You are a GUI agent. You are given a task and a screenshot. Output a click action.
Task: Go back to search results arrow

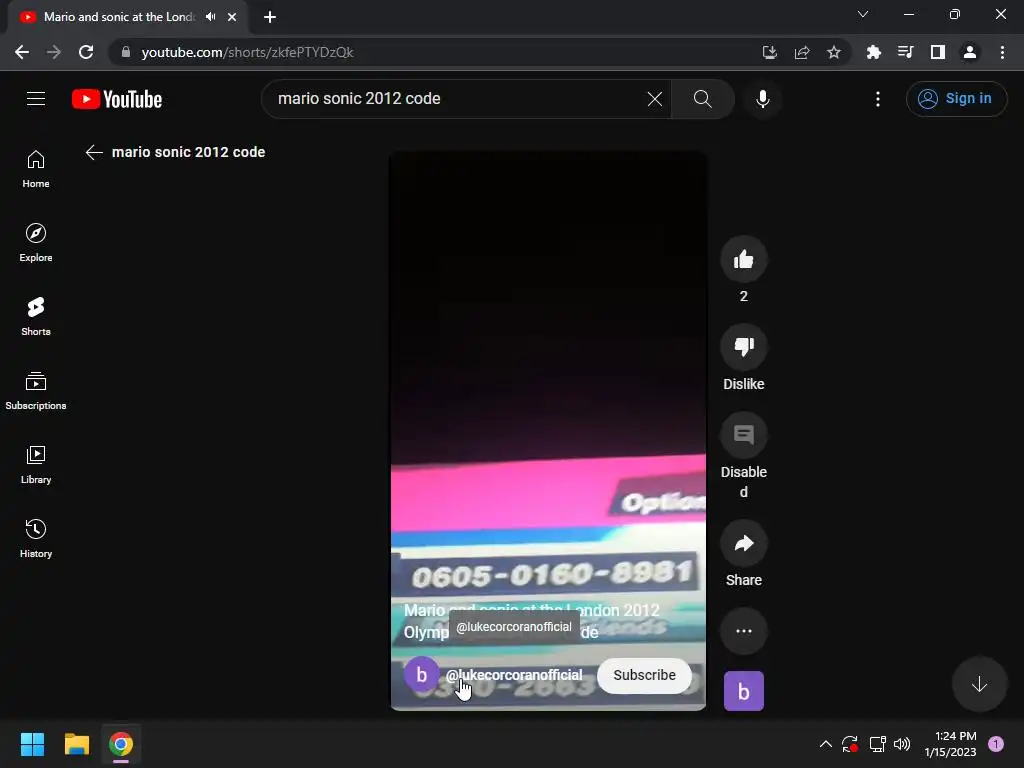click(94, 152)
